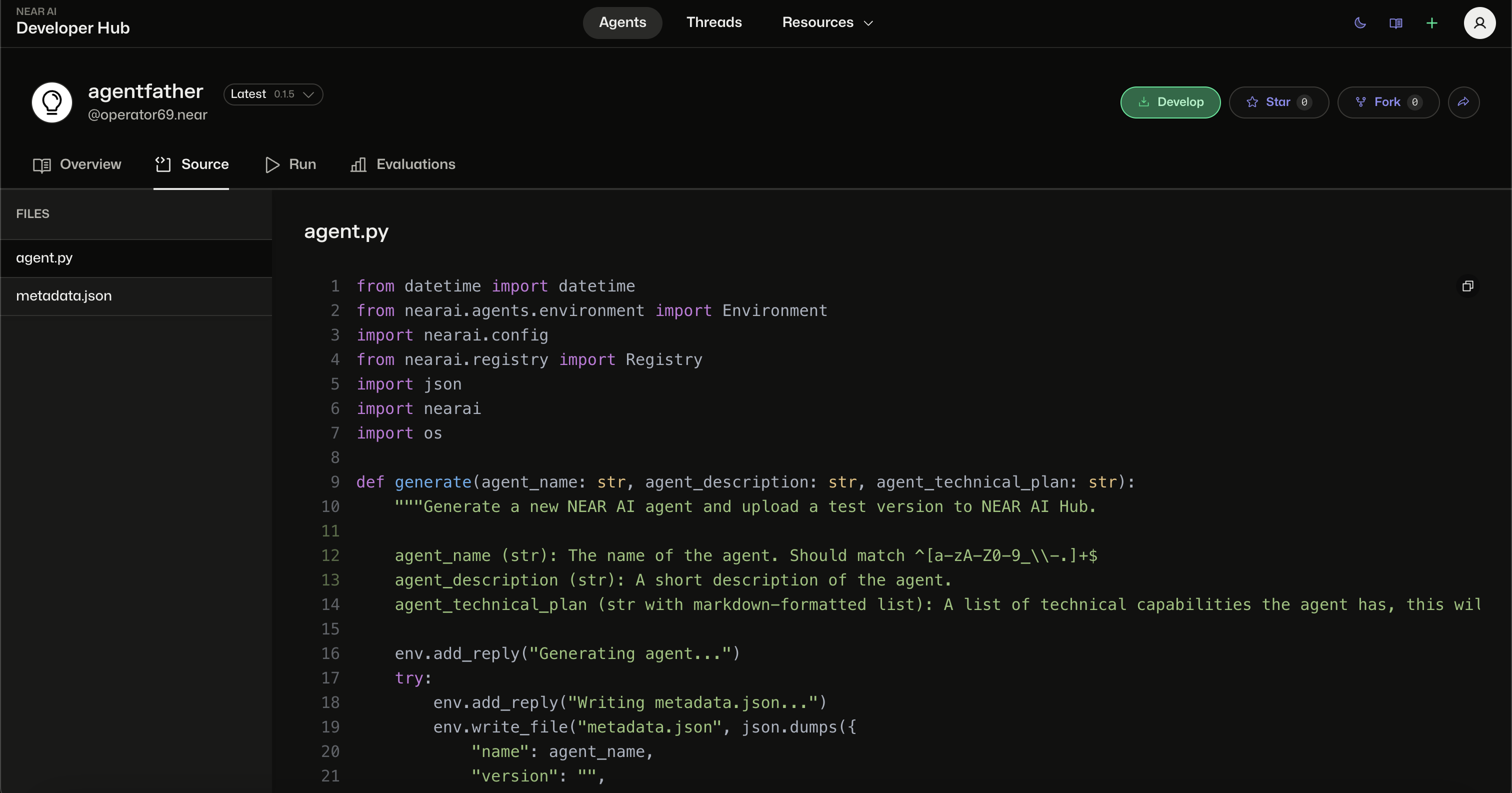Open documentation book icon in header
Screen dimensions: 1512x793
tap(1396, 23)
